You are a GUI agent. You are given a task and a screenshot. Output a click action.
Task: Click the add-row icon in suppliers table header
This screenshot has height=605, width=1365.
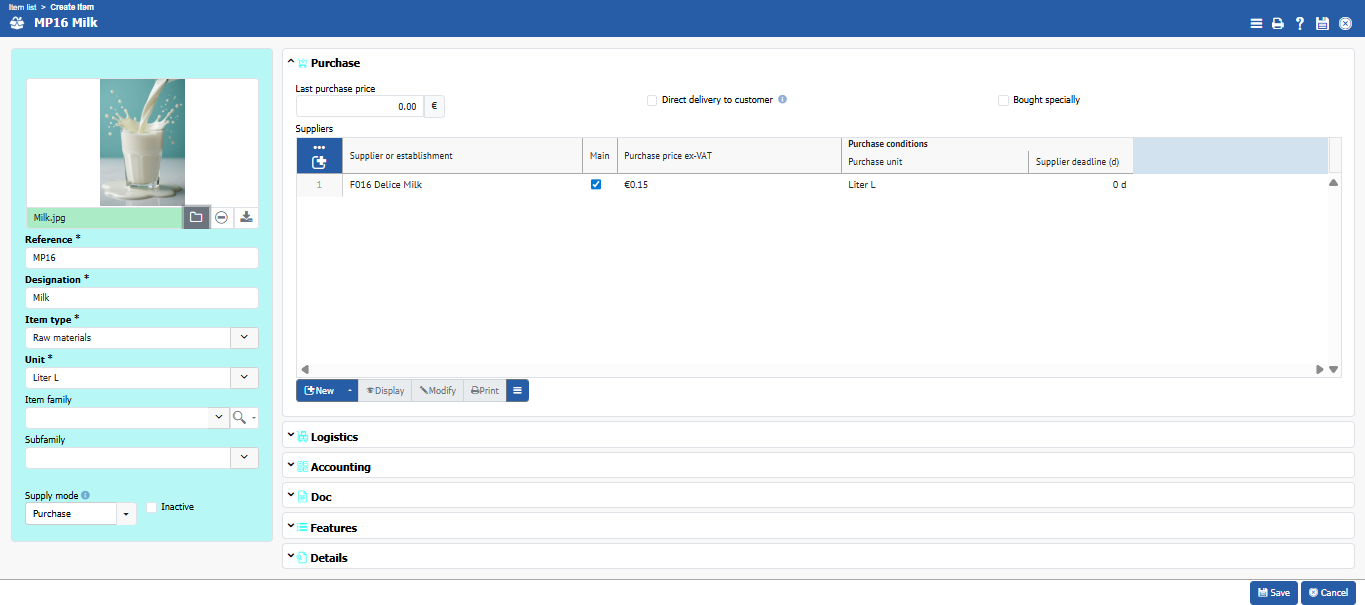(x=319, y=162)
